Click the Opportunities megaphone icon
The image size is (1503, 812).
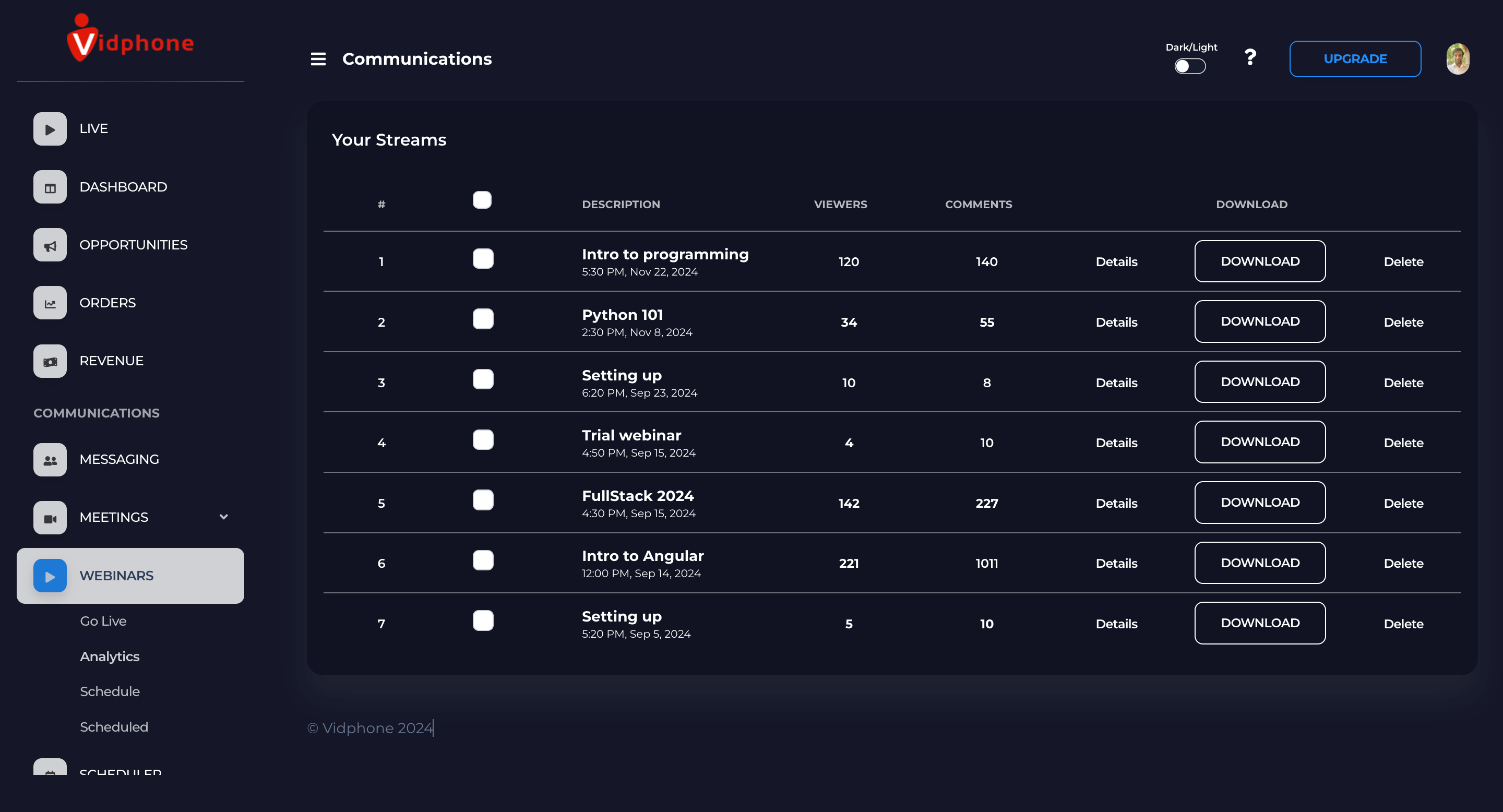(50, 245)
